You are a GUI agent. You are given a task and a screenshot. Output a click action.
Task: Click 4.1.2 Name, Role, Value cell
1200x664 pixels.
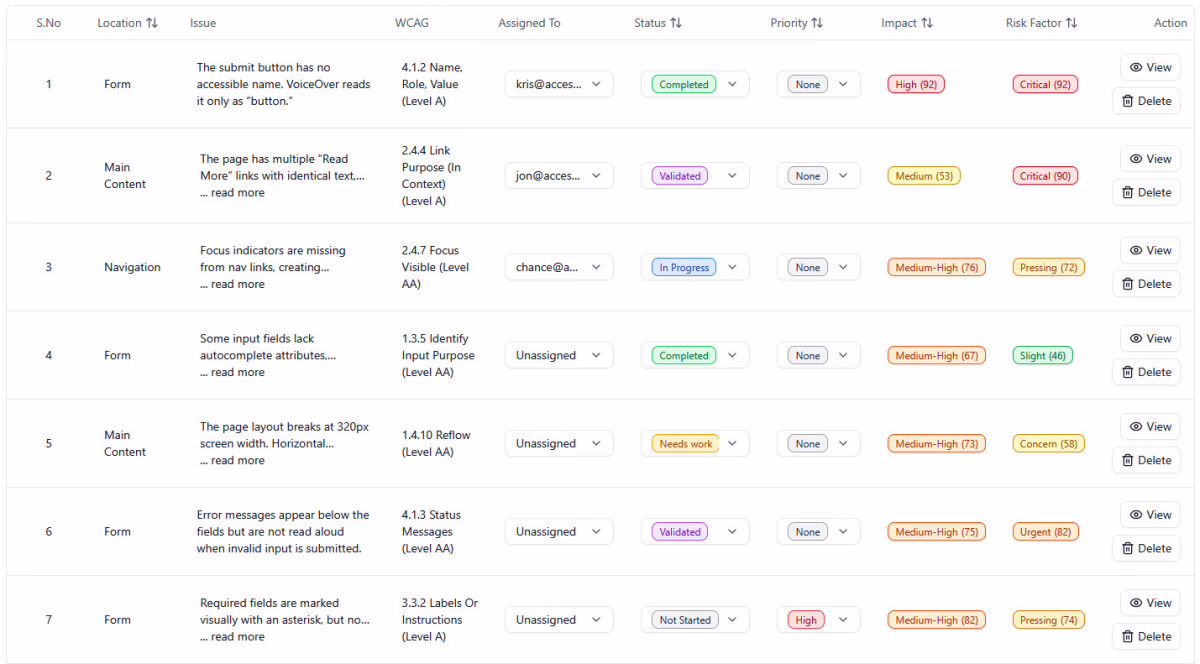[433, 85]
